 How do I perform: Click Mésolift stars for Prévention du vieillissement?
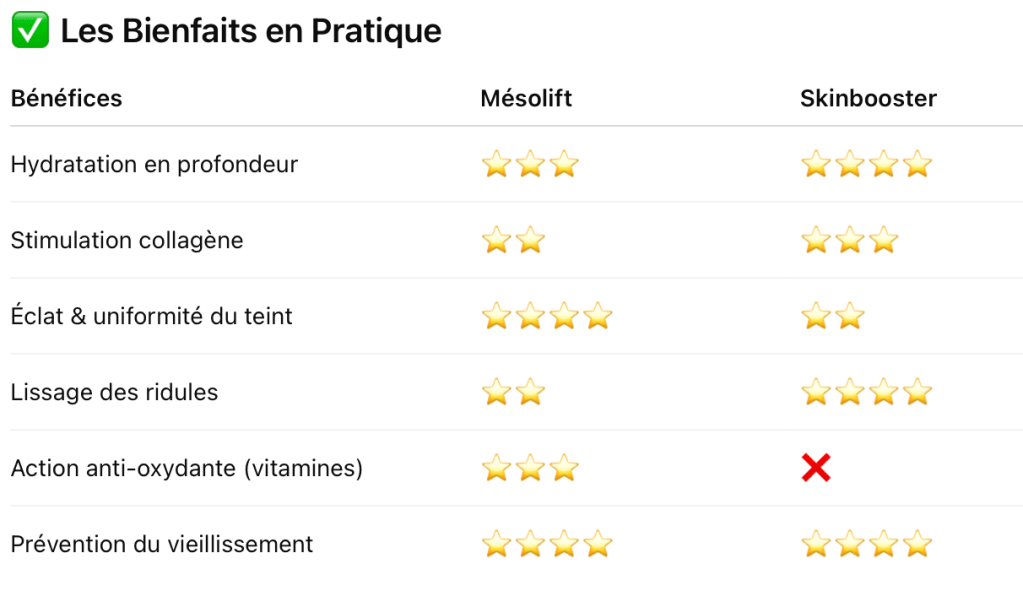click(x=546, y=544)
